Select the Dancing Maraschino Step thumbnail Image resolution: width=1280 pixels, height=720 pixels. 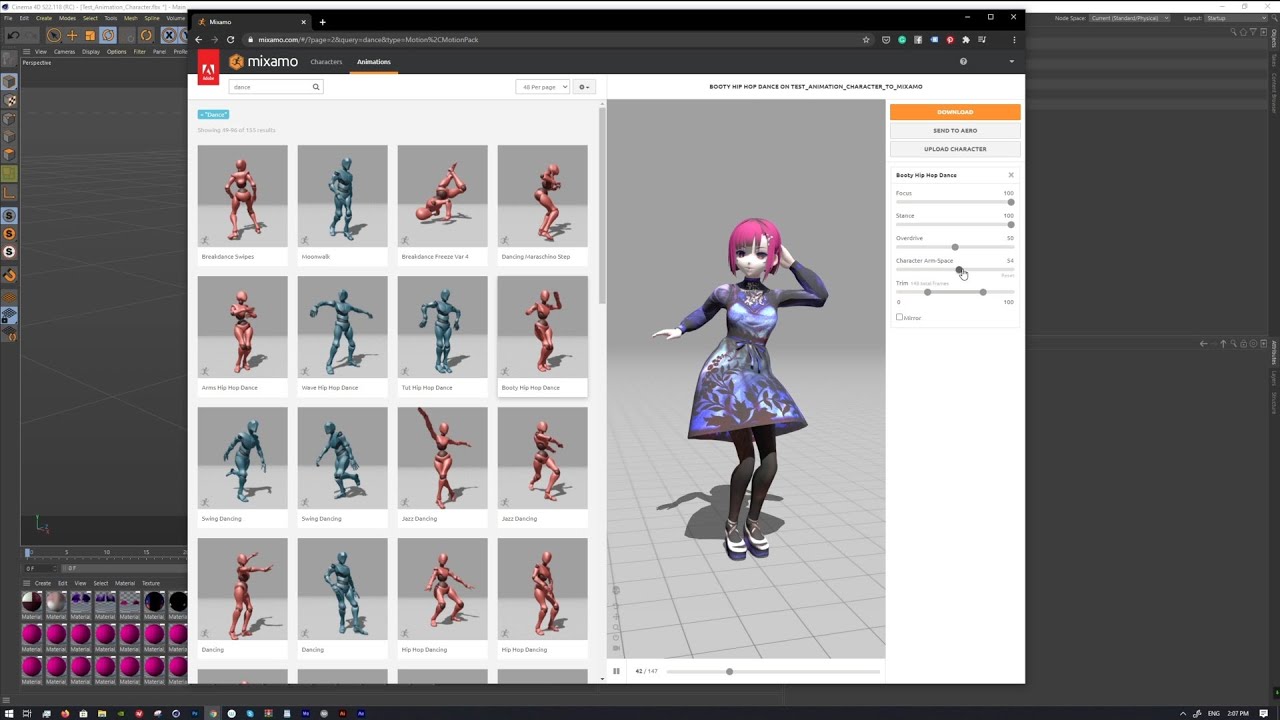point(542,196)
